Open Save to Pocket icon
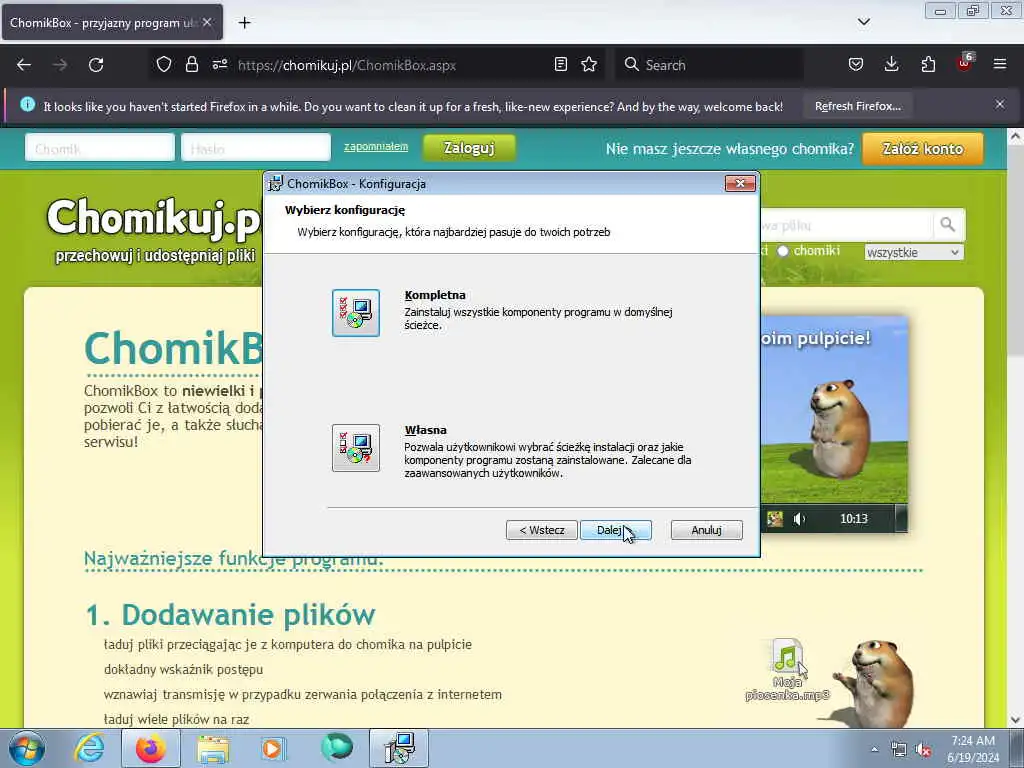 pyautogui.click(x=856, y=65)
